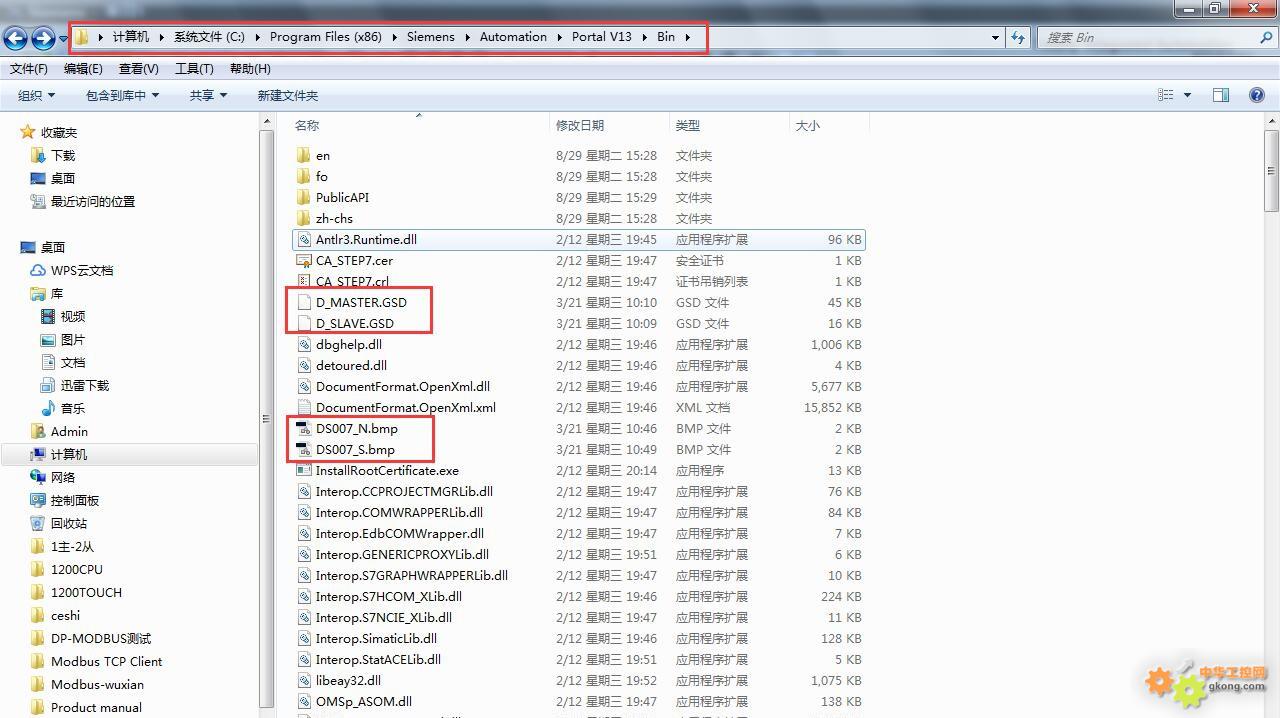Open the 编辑(E) menu
The image size is (1280, 718).
coord(83,69)
